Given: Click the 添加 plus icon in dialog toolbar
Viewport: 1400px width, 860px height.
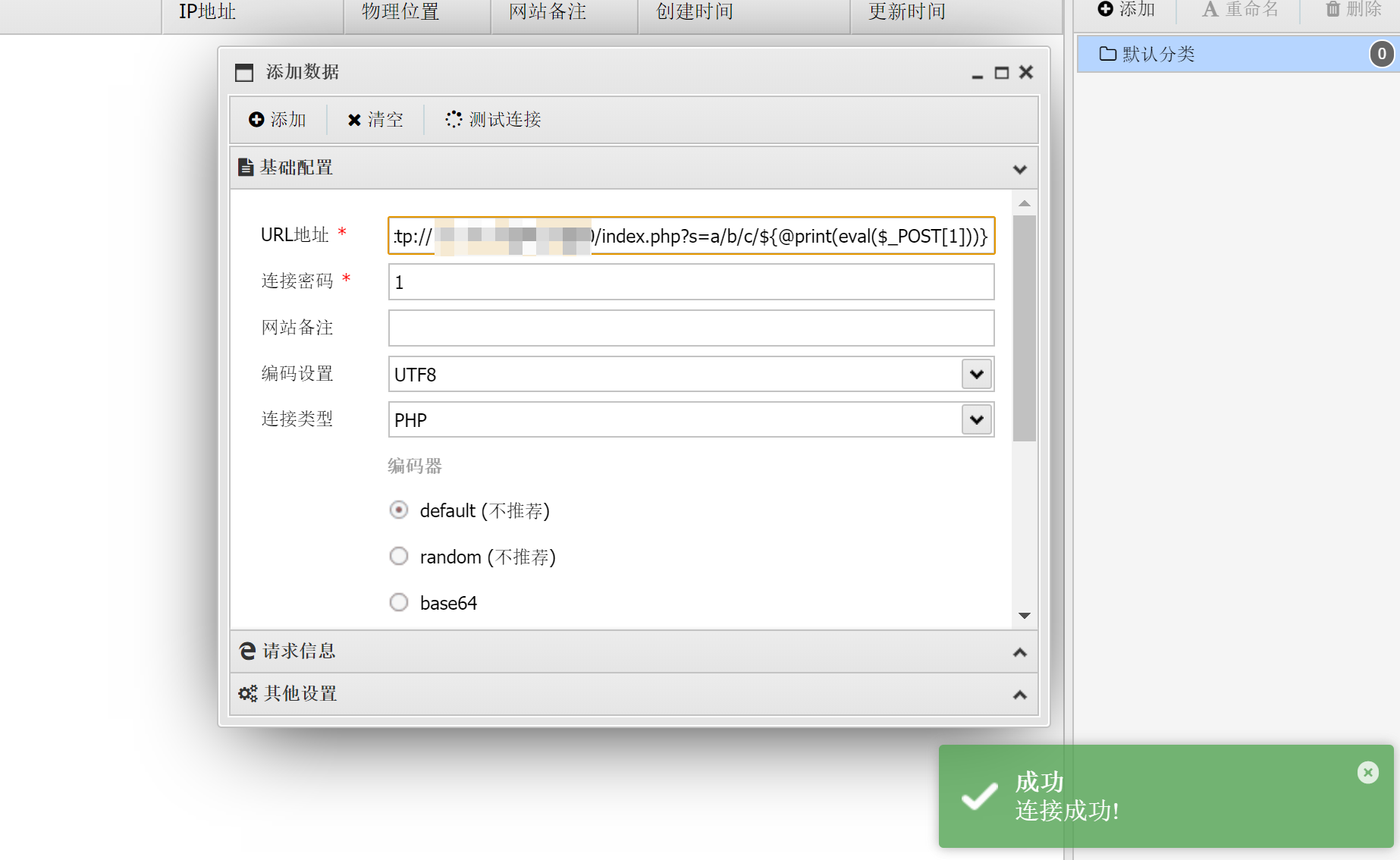Looking at the screenshot, I should 256,120.
